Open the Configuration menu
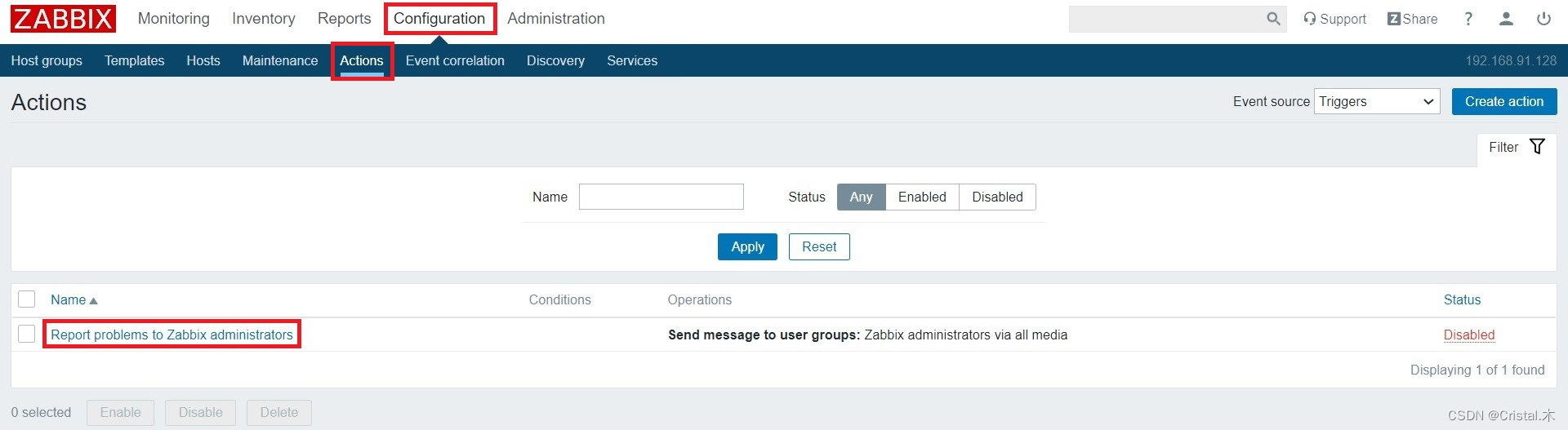 pos(439,19)
